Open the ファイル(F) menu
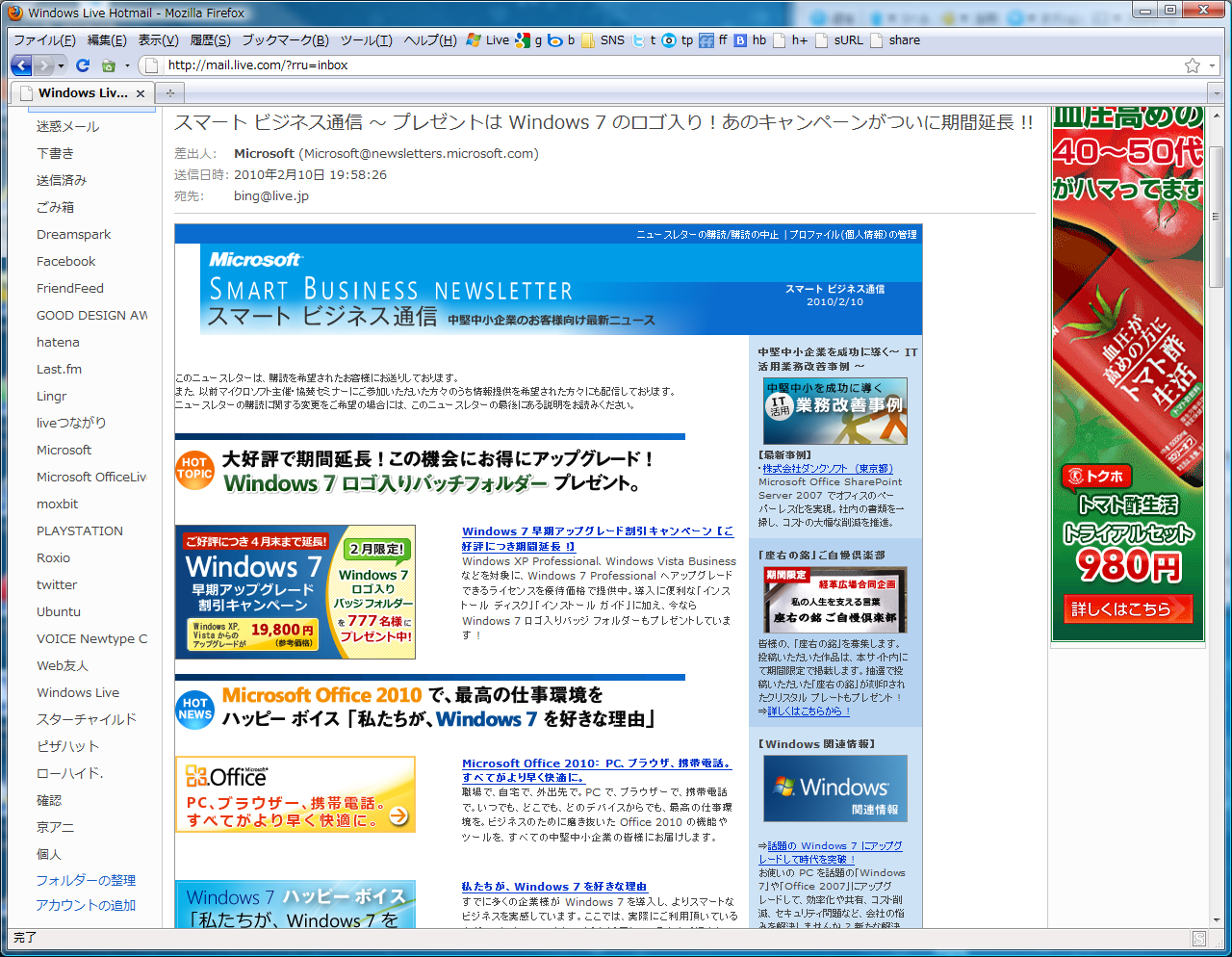The height and width of the screenshot is (957, 1232). [44, 40]
